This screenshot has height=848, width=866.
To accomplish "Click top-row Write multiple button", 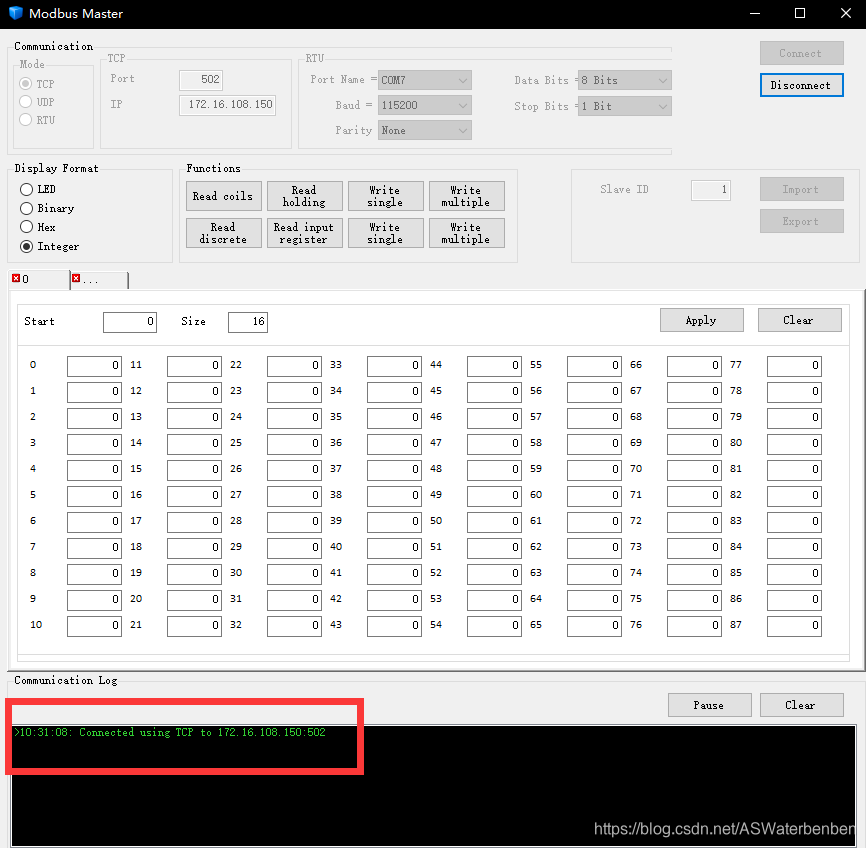I will [x=467, y=196].
